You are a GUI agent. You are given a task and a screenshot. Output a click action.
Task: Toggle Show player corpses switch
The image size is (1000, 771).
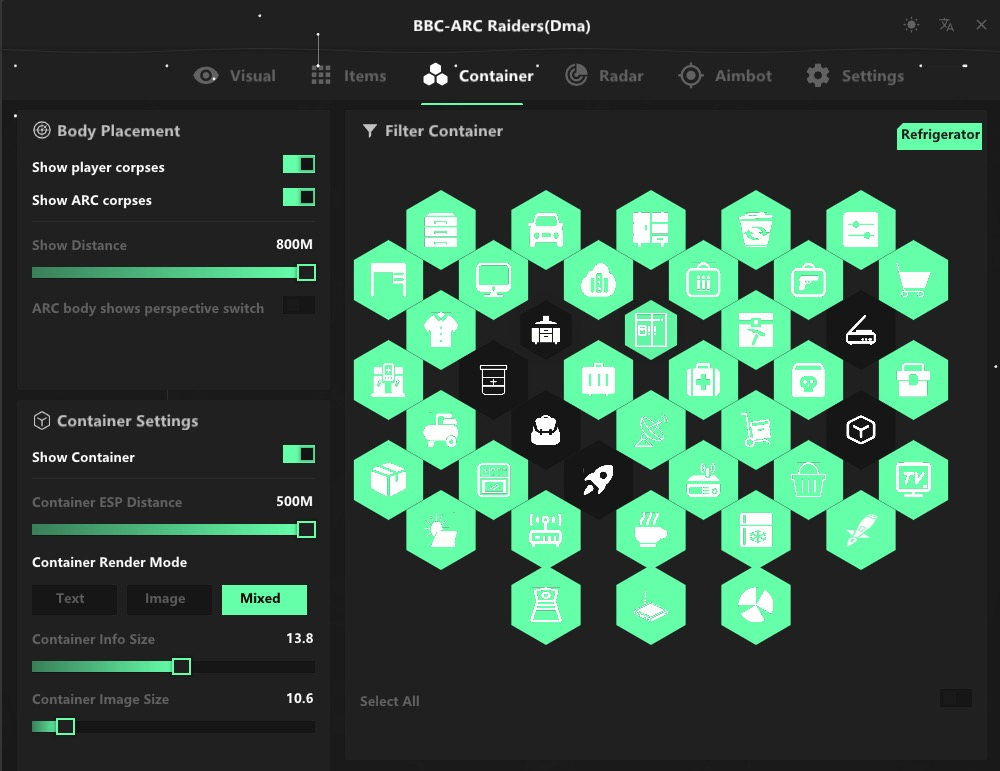(299, 164)
